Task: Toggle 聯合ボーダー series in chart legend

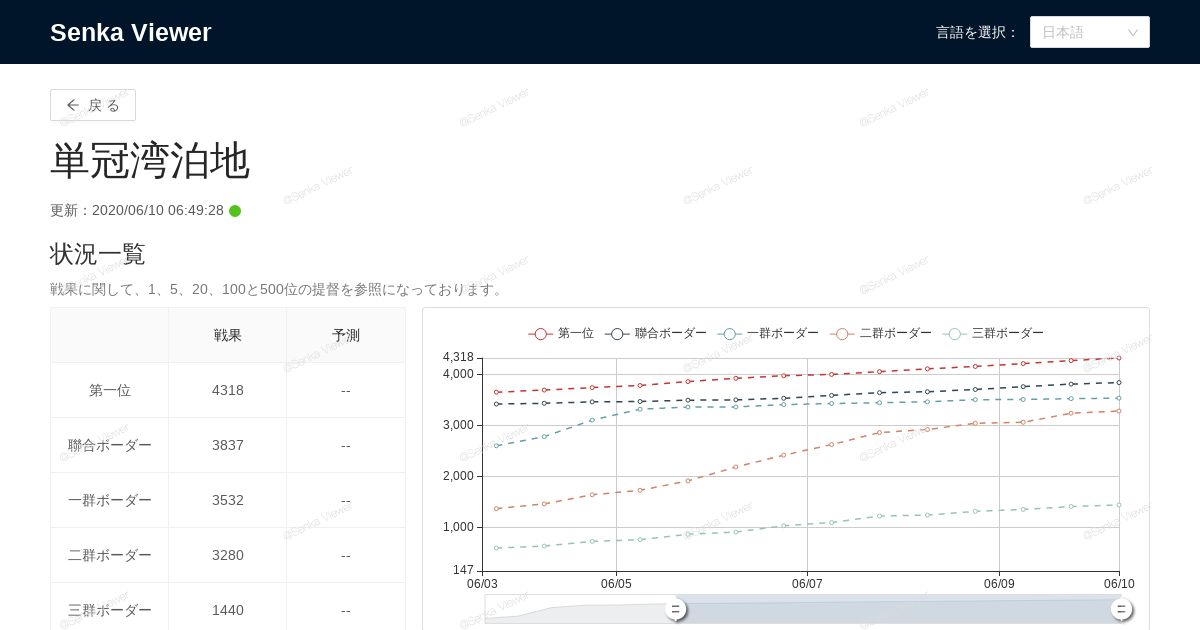Action: 656,333
